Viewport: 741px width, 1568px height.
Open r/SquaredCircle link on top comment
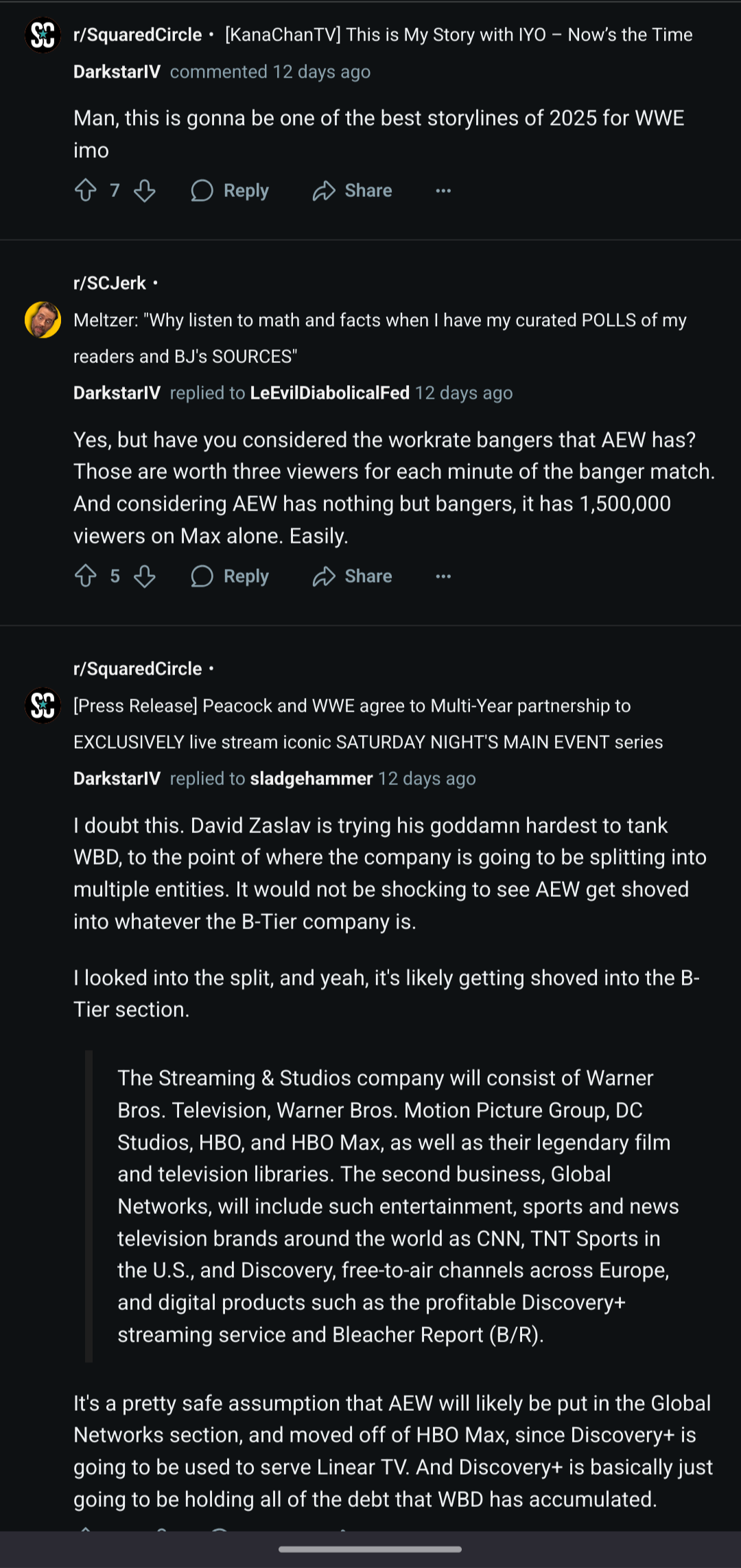(137, 35)
